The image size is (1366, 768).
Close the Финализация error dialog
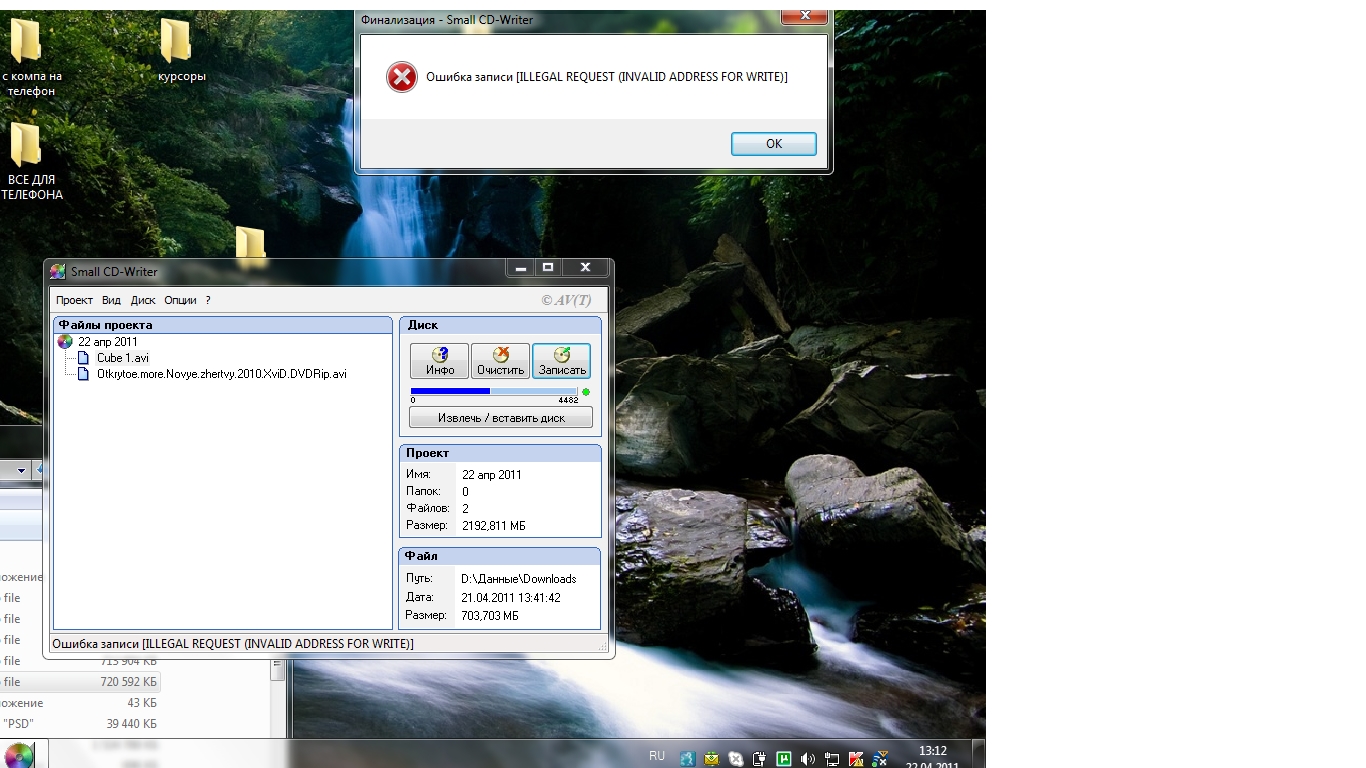[x=804, y=16]
